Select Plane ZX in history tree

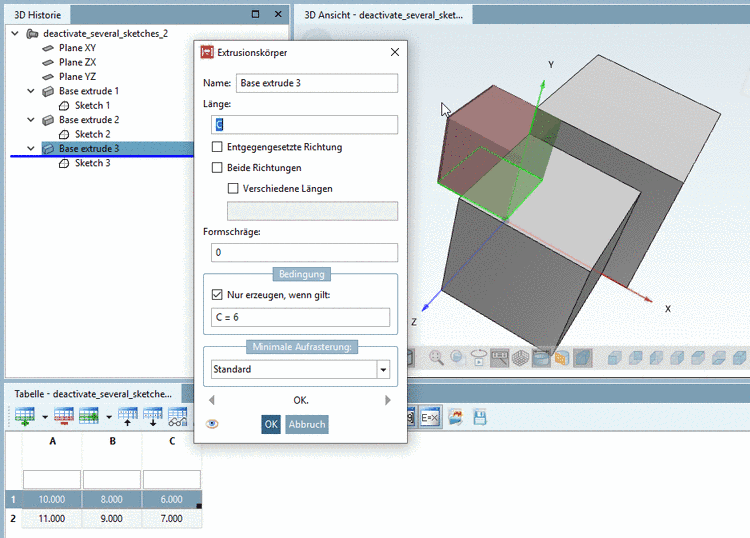coord(77,62)
